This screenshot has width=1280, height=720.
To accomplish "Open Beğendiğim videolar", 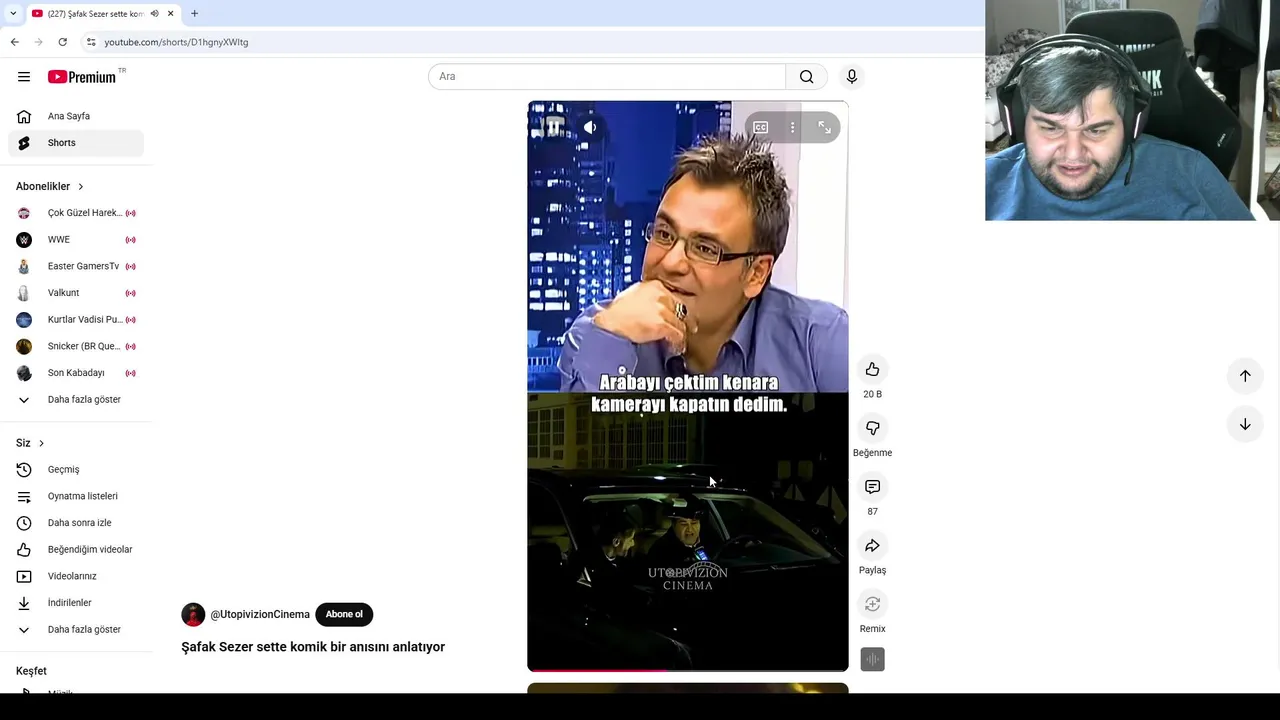I will (x=76, y=550).
